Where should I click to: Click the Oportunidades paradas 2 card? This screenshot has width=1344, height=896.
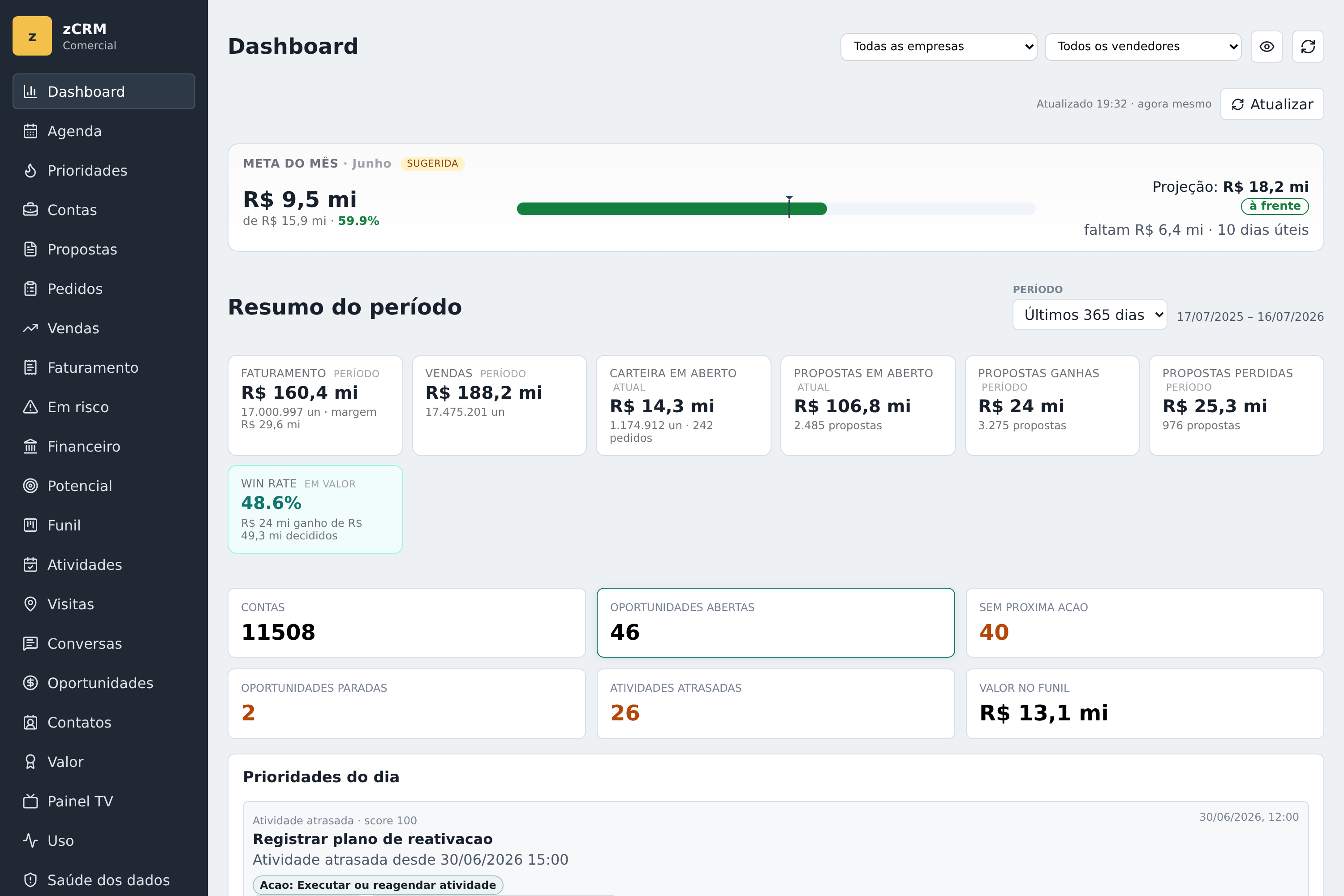406,703
